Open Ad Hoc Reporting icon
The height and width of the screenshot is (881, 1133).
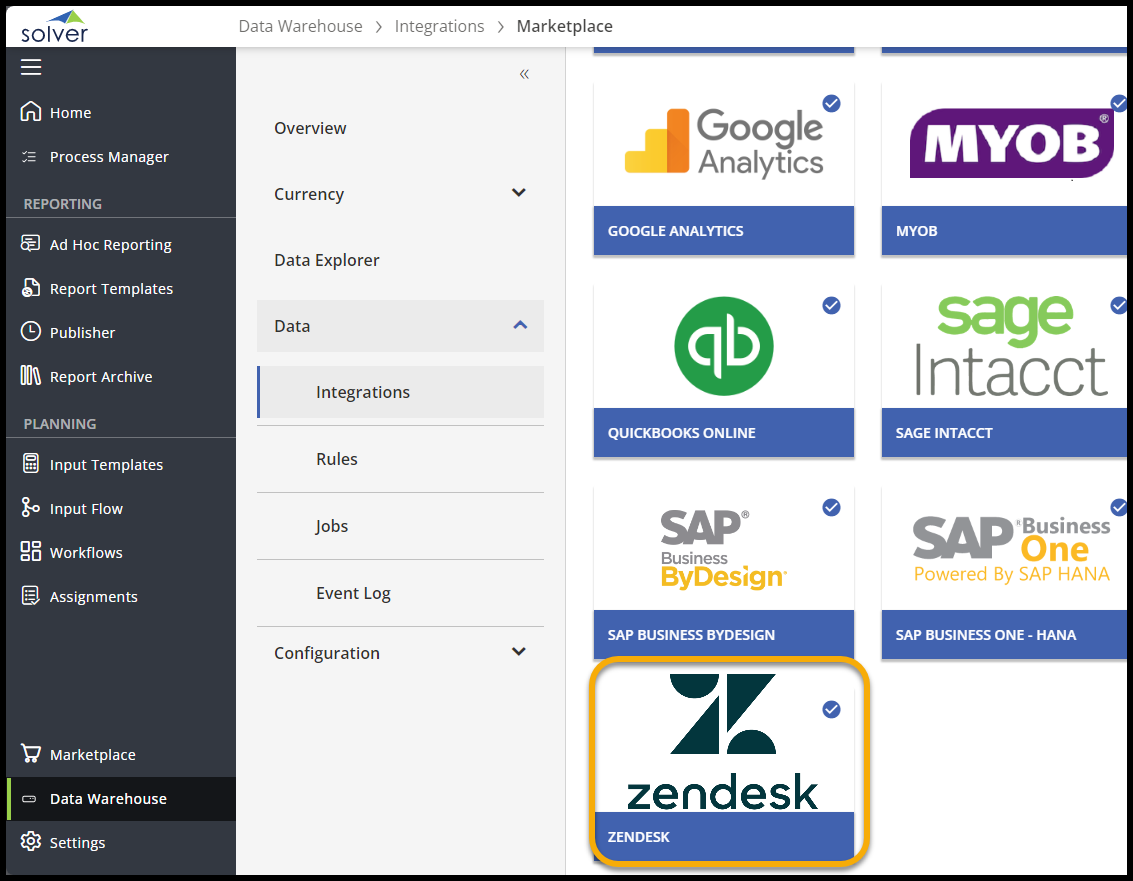click(x=31, y=245)
